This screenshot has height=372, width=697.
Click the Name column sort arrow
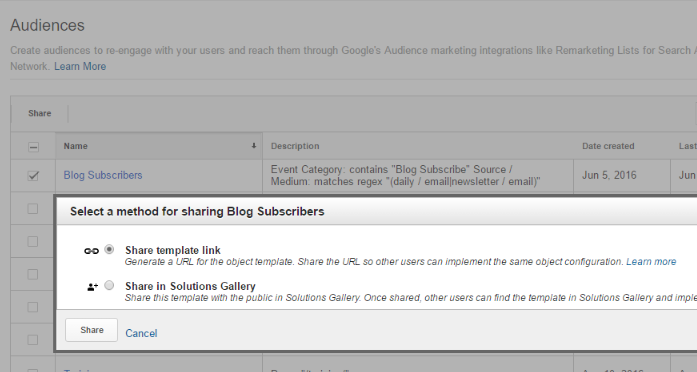(254, 146)
